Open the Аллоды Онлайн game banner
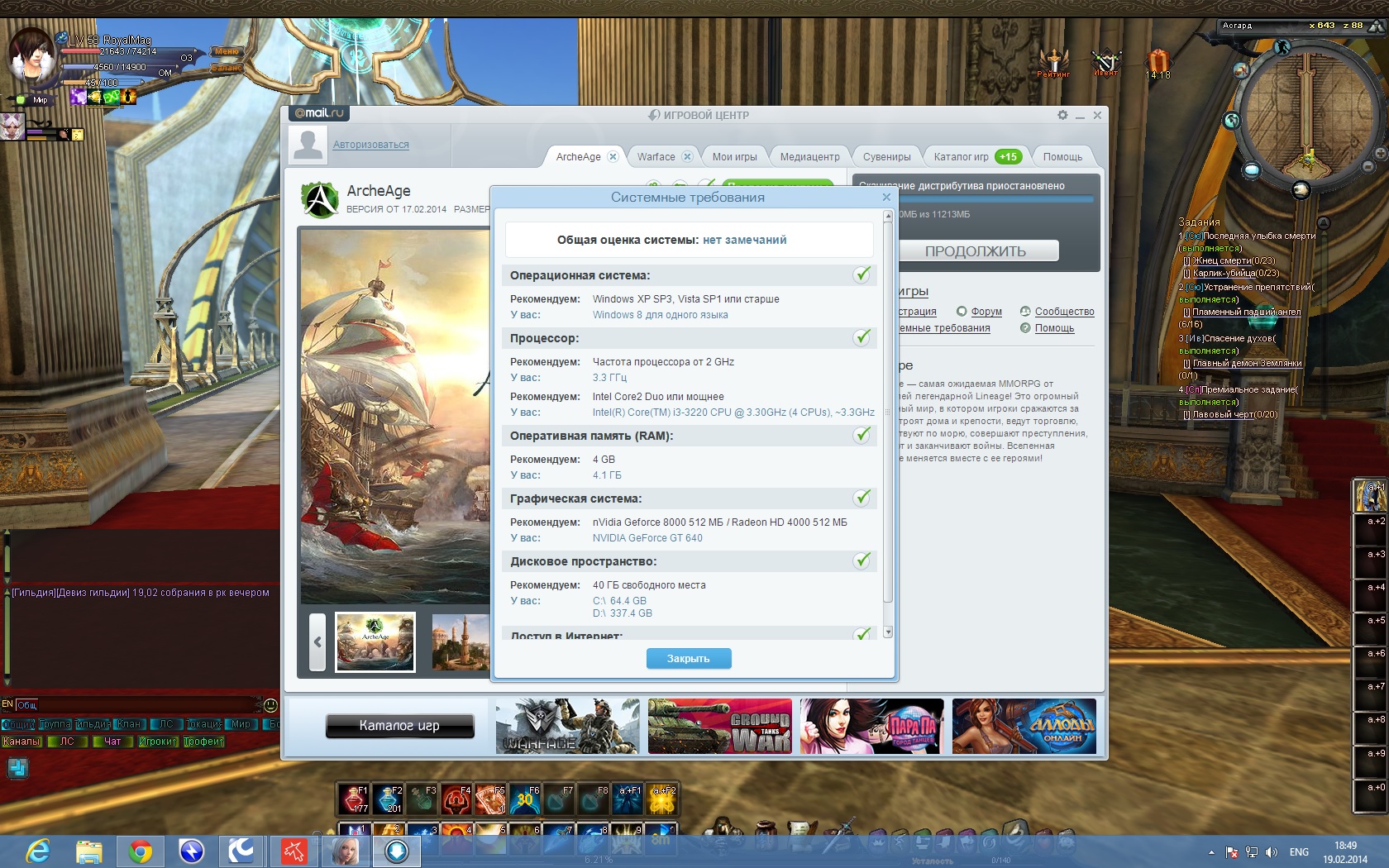The width and height of the screenshot is (1389, 868). point(1024,726)
